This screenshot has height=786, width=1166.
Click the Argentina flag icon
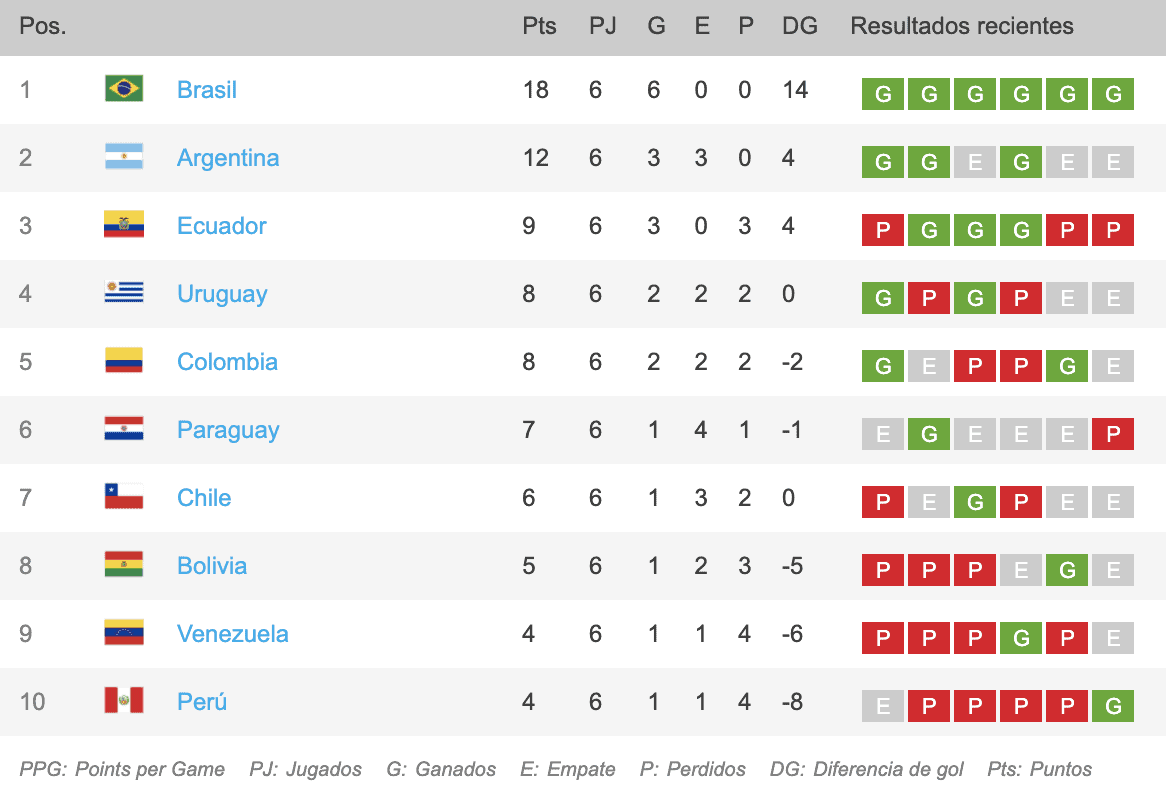pyautogui.click(x=124, y=156)
